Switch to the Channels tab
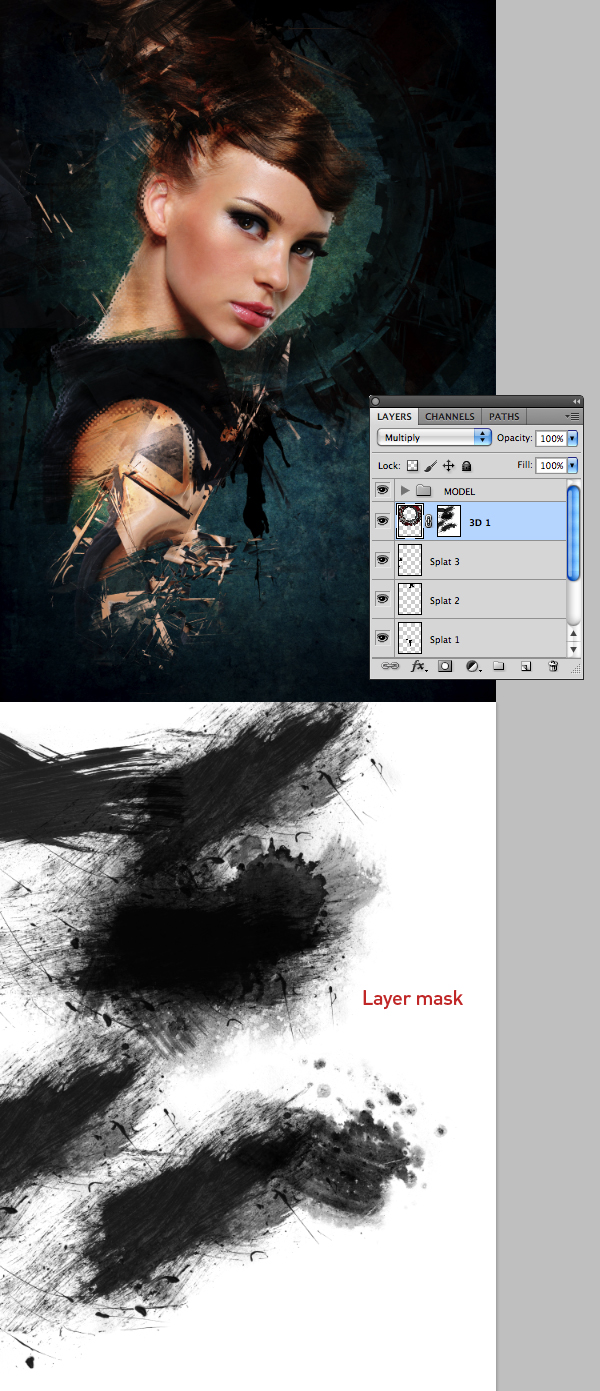This screenshot has height=1391, width=600. 450,416
